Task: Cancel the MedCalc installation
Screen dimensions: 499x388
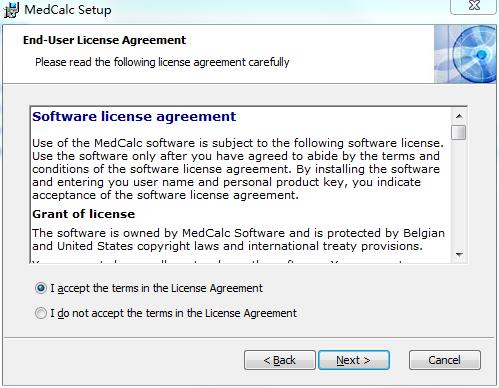Action: coord(445,360)
